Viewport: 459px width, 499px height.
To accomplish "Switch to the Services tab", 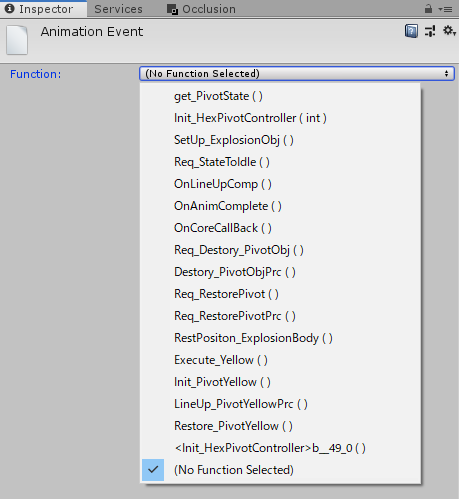I will [x=118, y=9].
